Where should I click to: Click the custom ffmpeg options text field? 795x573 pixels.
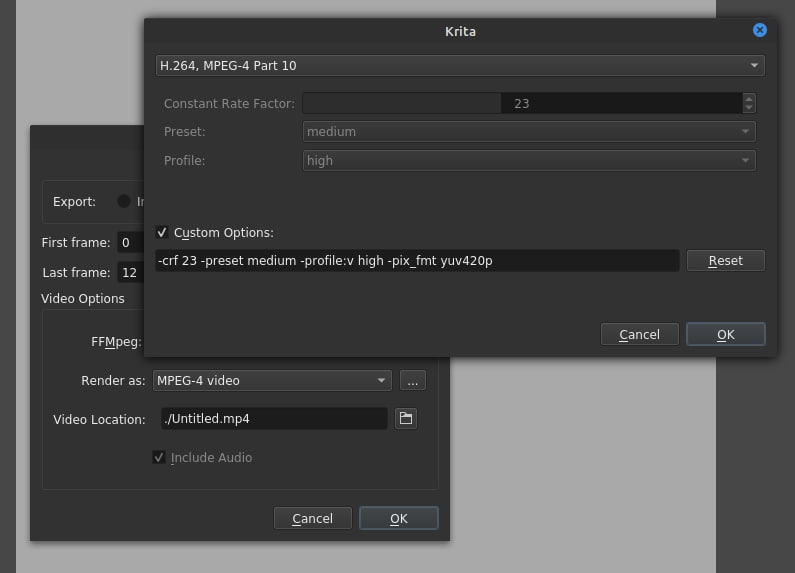pos(417,261)
